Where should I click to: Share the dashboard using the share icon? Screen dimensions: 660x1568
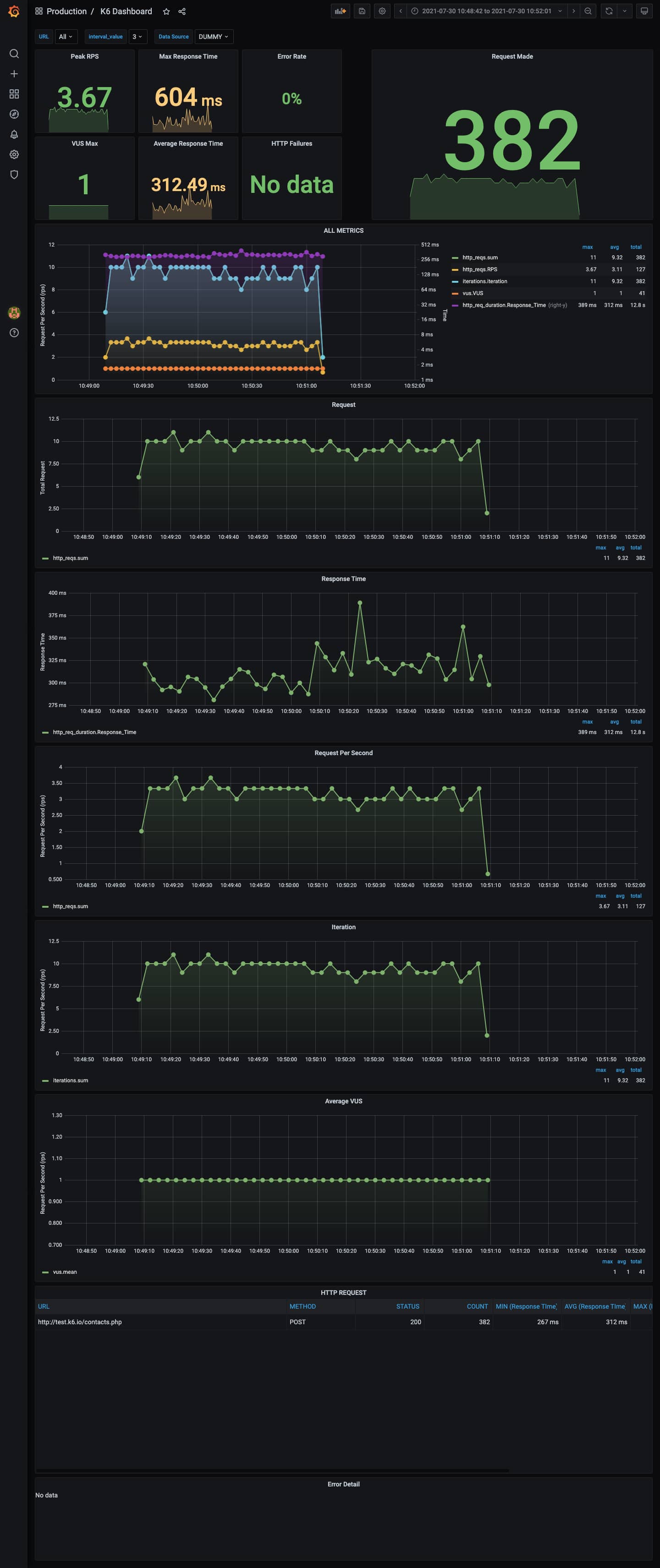pyautogui.click(x=181, y=11)
